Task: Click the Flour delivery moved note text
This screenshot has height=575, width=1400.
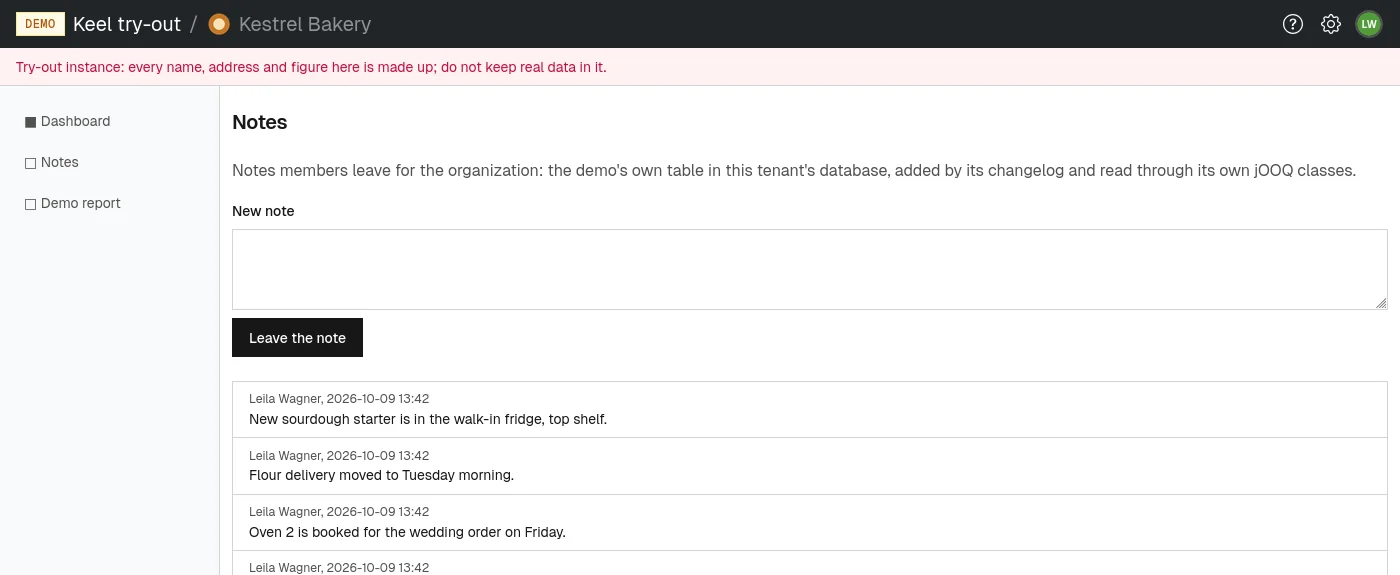Action: [x=381, y=475]
